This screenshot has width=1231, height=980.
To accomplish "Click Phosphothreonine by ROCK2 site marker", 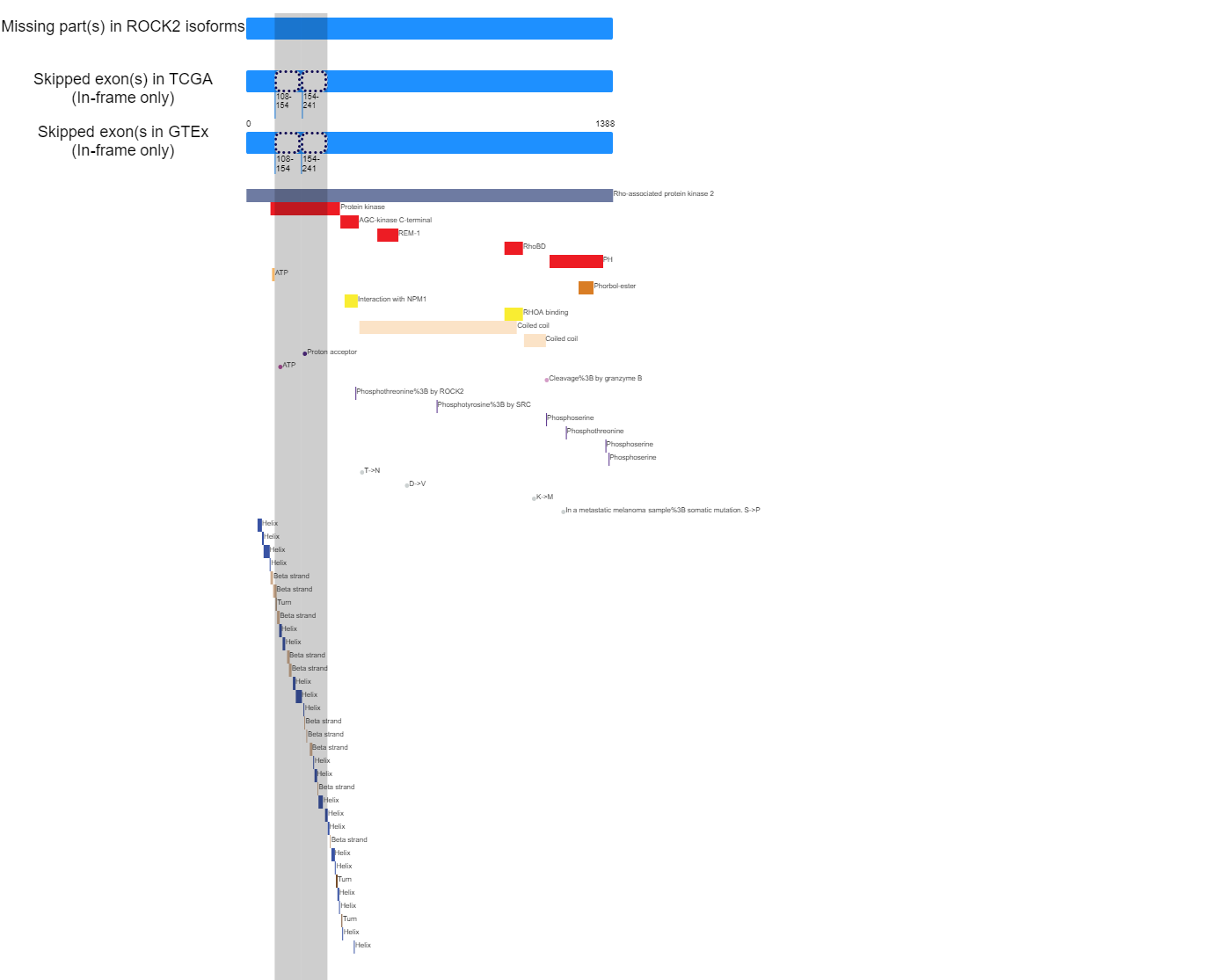I will [356, 393].
